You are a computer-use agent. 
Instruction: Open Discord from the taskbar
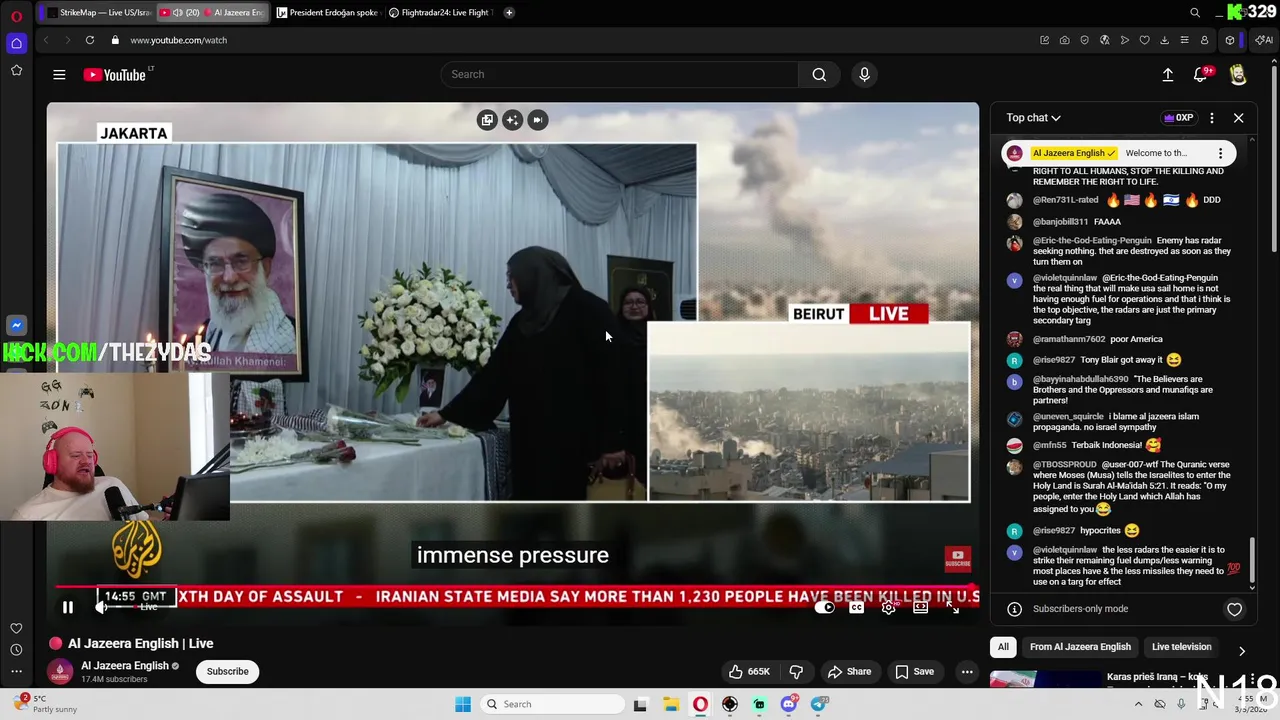click(790, 704)
